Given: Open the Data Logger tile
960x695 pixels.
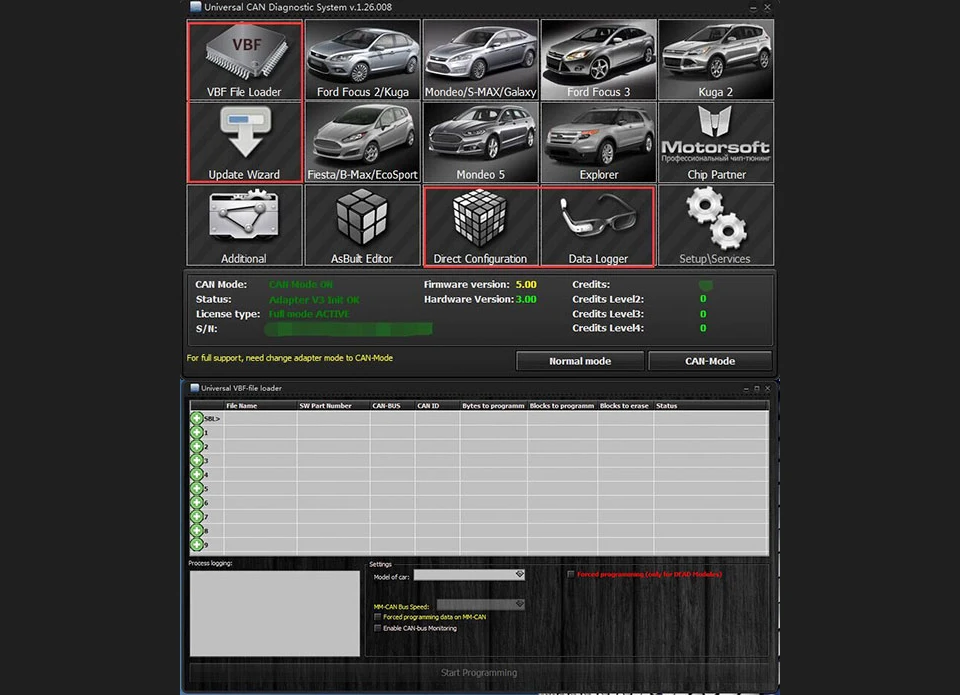Looking at the screenshot, I should pyautogui.click(x=598, y=227).
